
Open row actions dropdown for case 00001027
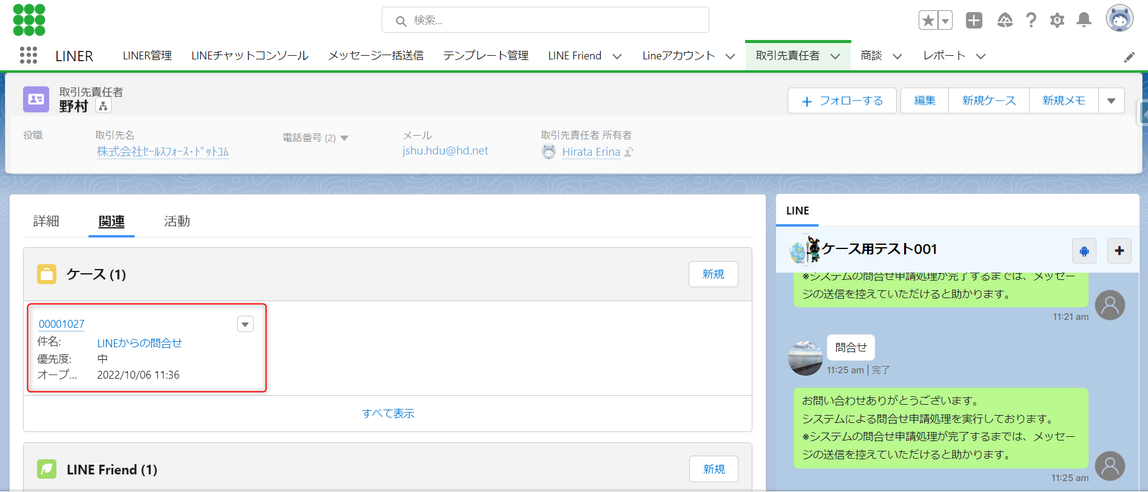[x=245, y=324]
